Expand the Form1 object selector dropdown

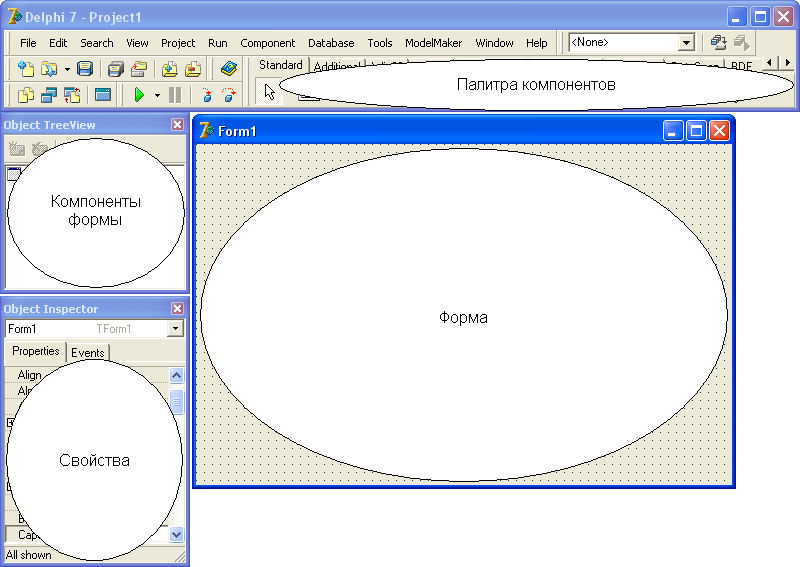[x=176, y=328]
